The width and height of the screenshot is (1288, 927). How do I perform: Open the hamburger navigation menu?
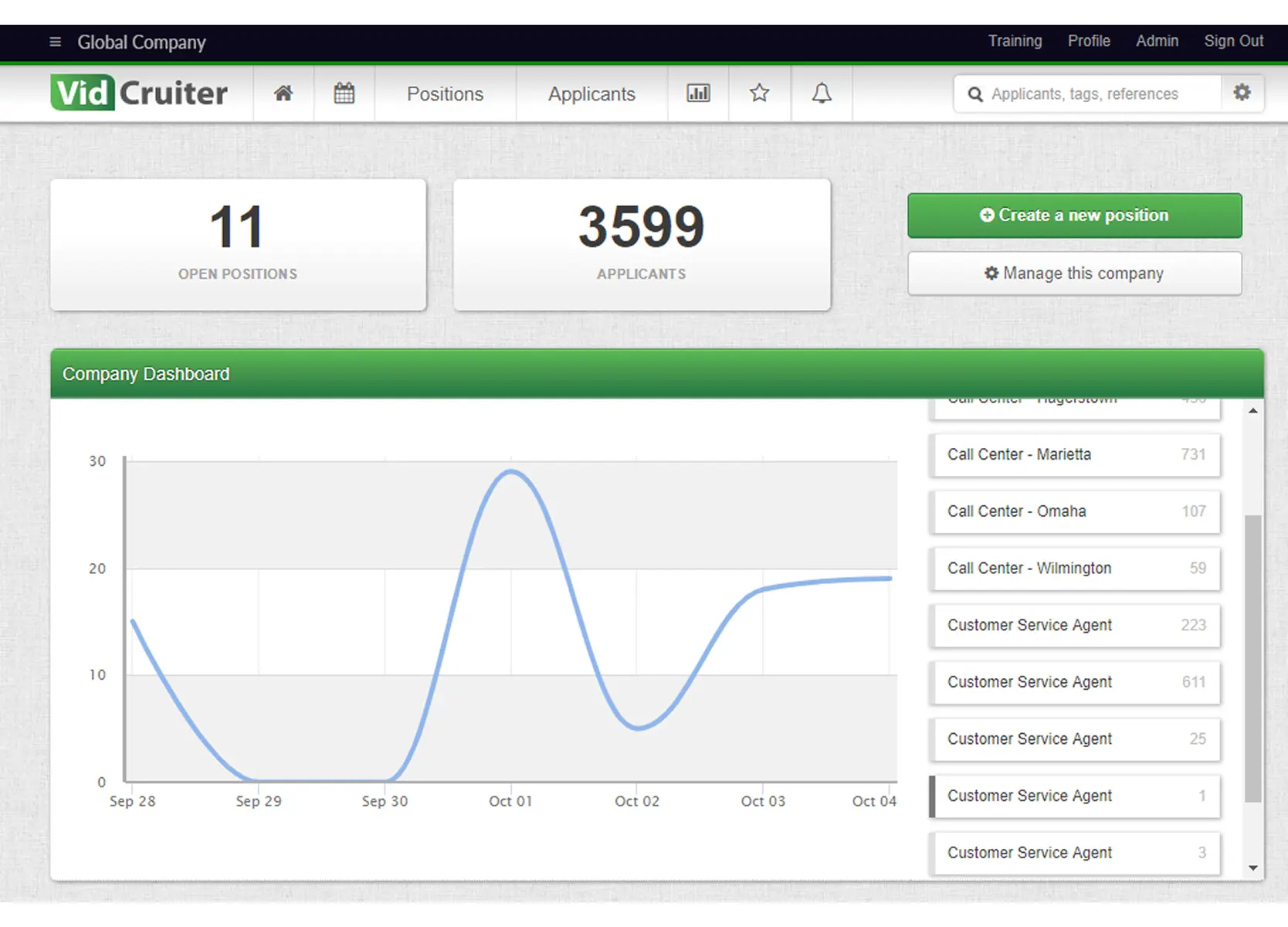[54, 42]
